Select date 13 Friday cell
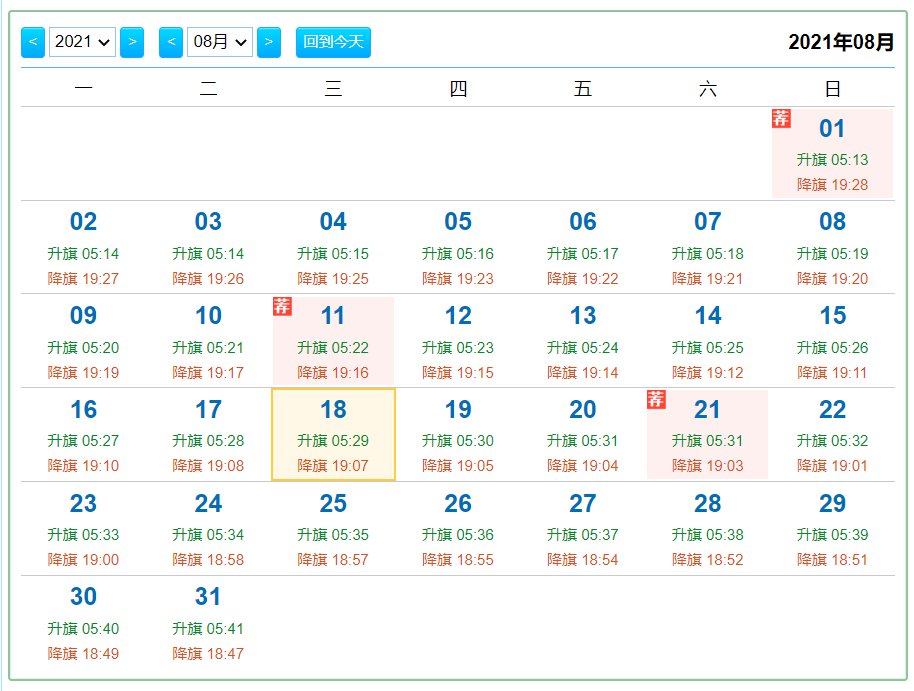The width and height of the screenshot is (914, 691). click(583, 341)
